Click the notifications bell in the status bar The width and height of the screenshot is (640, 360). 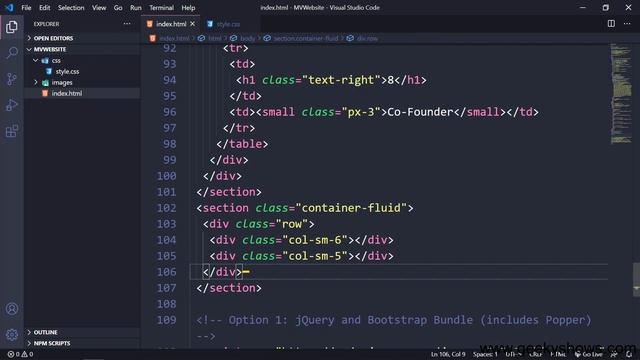(x=629, y=354)
